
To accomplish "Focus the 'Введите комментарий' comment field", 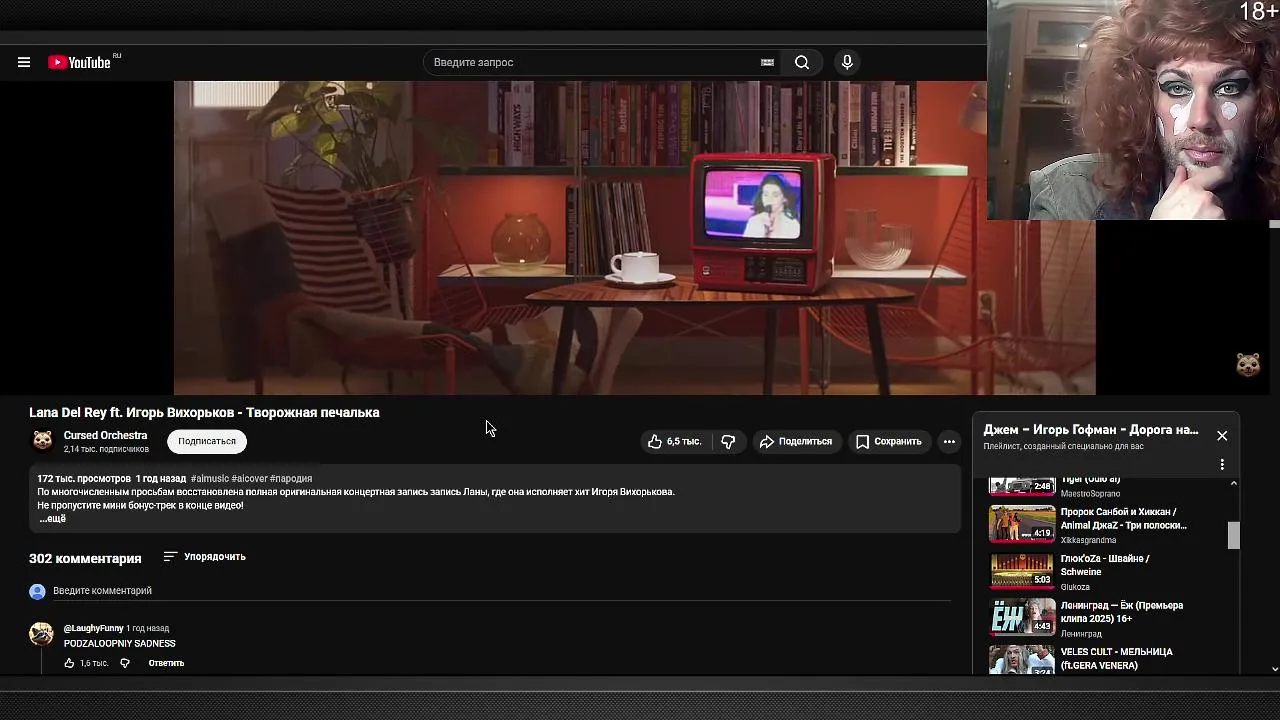I will (500, 591).
